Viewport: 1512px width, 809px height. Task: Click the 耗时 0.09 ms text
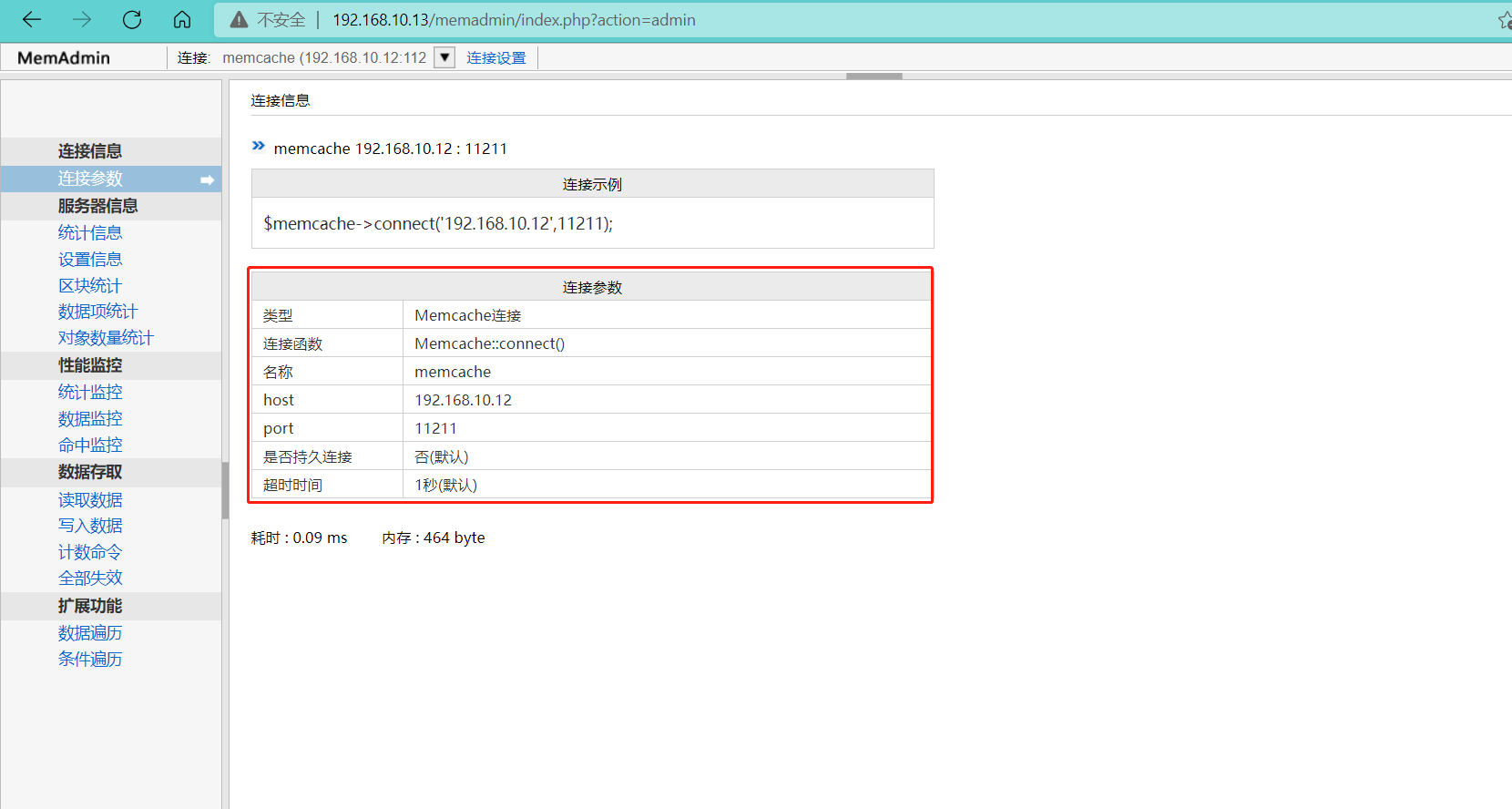(x=300, y=538)
